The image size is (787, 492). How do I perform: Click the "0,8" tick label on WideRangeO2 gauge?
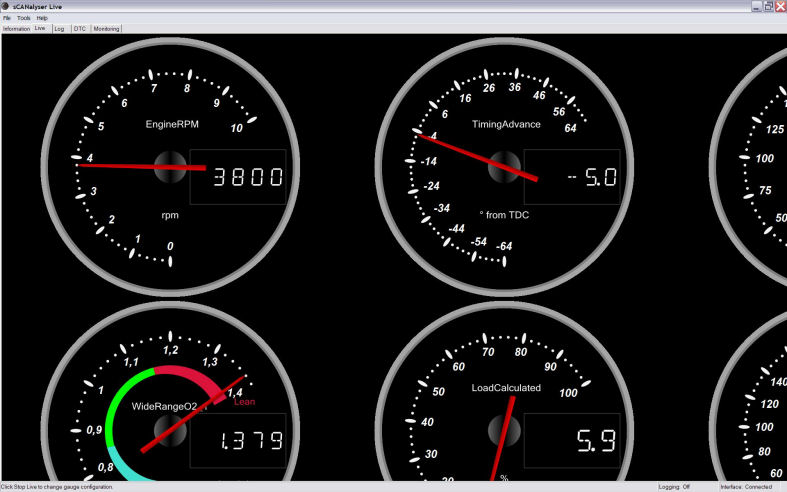click(105, 467)
